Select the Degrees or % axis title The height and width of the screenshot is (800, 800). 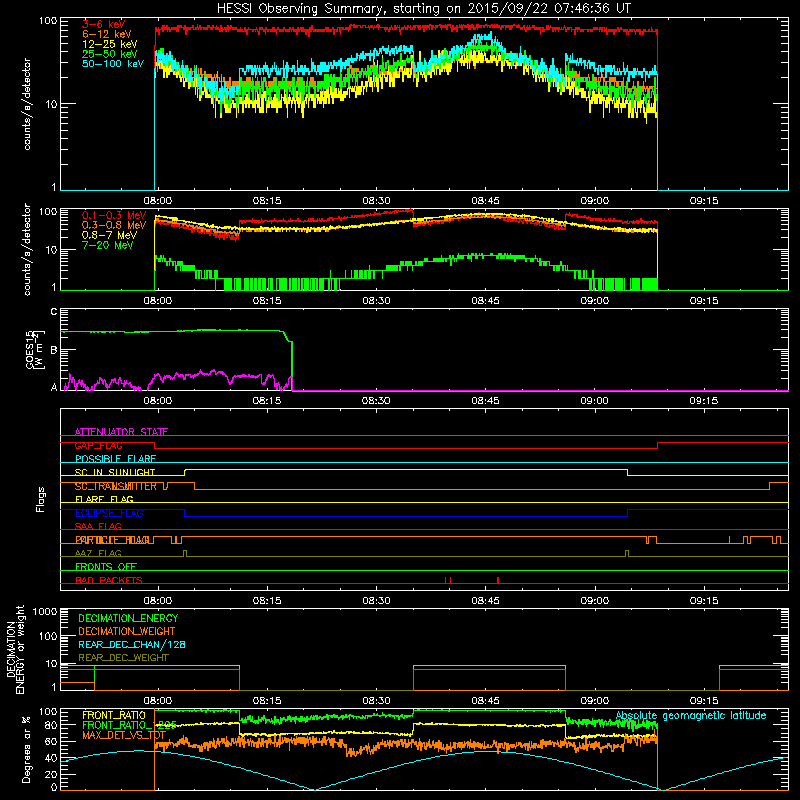tap(26, 749)
